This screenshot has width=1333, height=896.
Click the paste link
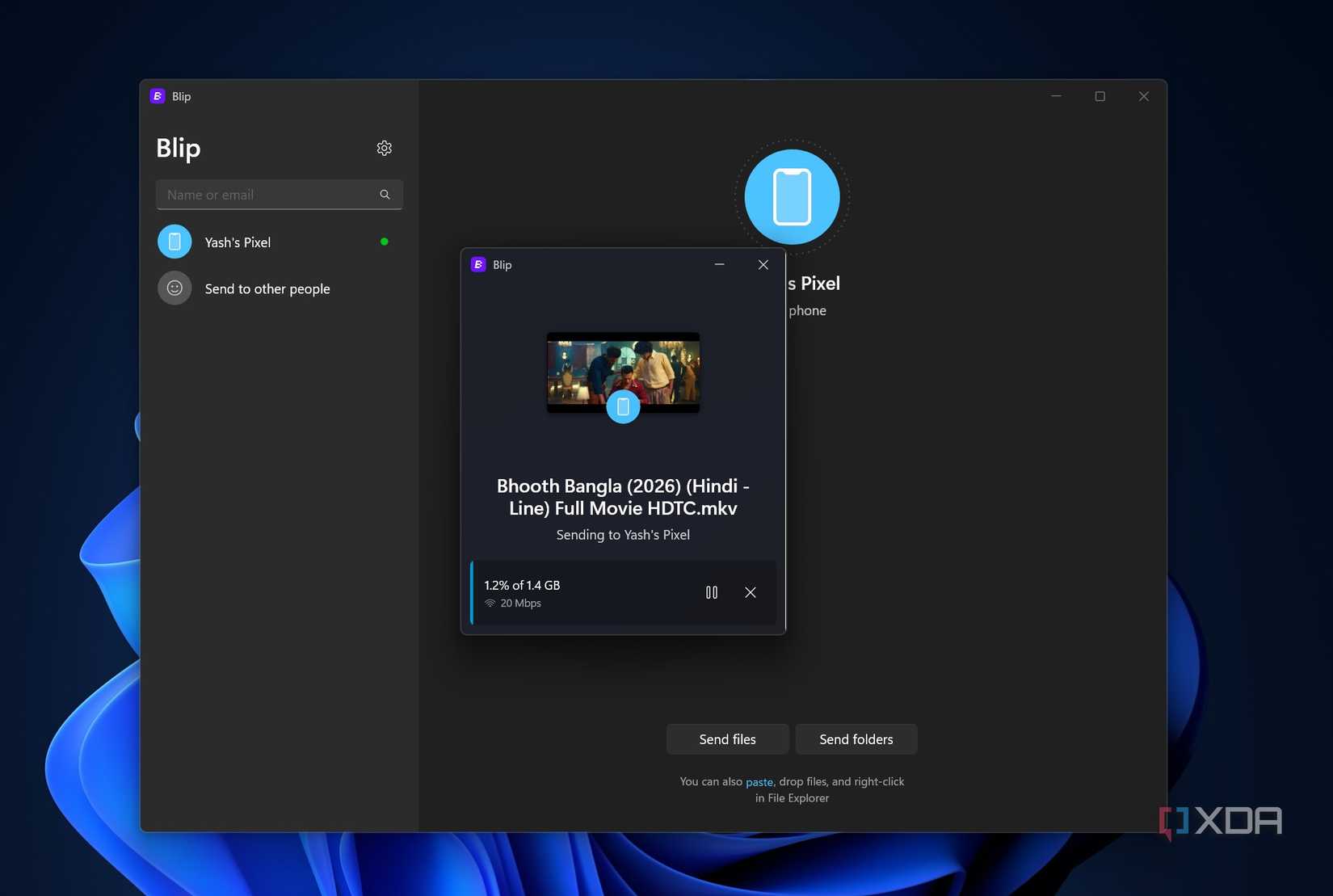759,782
